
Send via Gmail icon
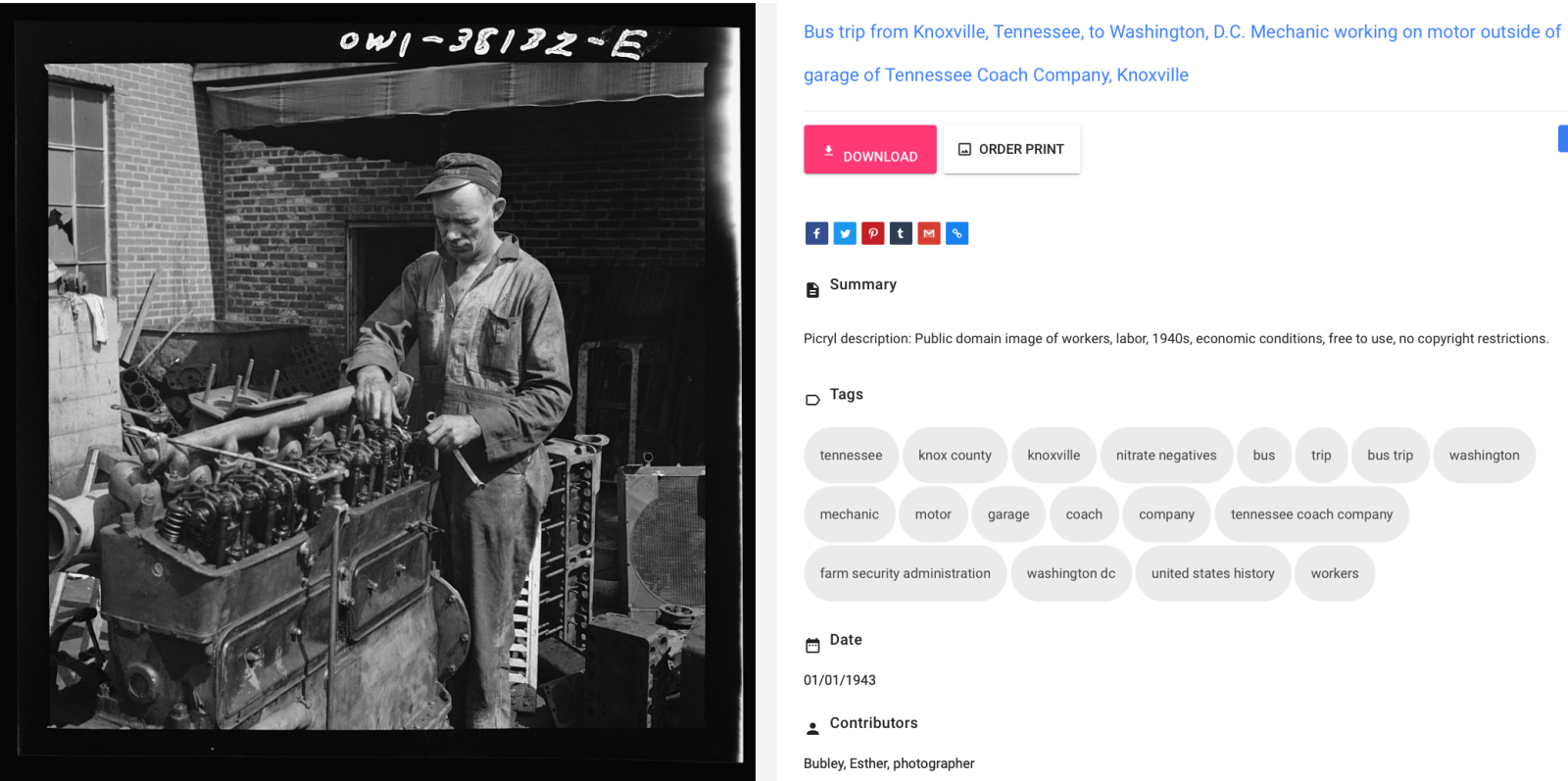(929, 233)
